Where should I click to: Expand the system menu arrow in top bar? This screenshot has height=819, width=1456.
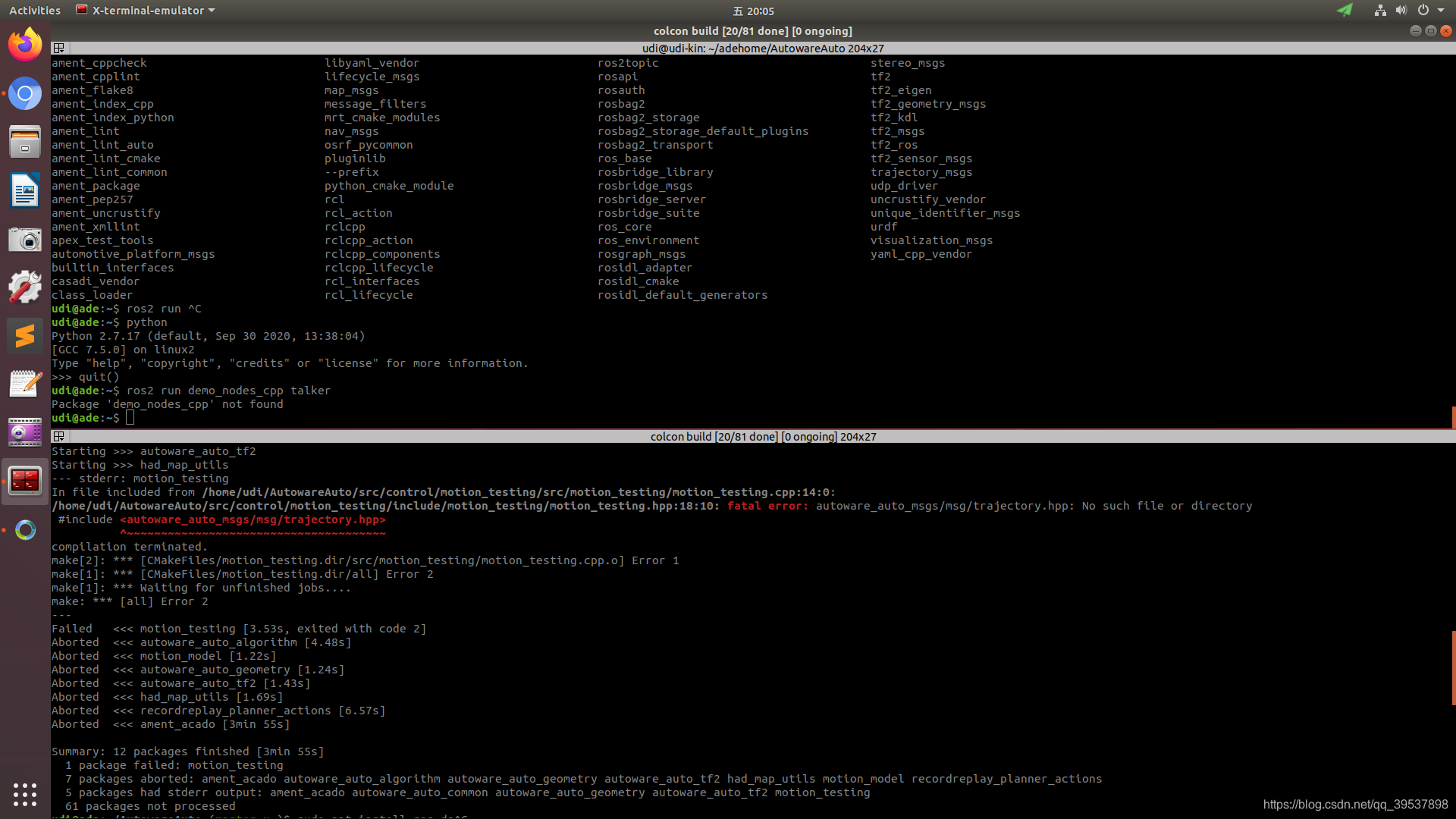point(1441,11)
